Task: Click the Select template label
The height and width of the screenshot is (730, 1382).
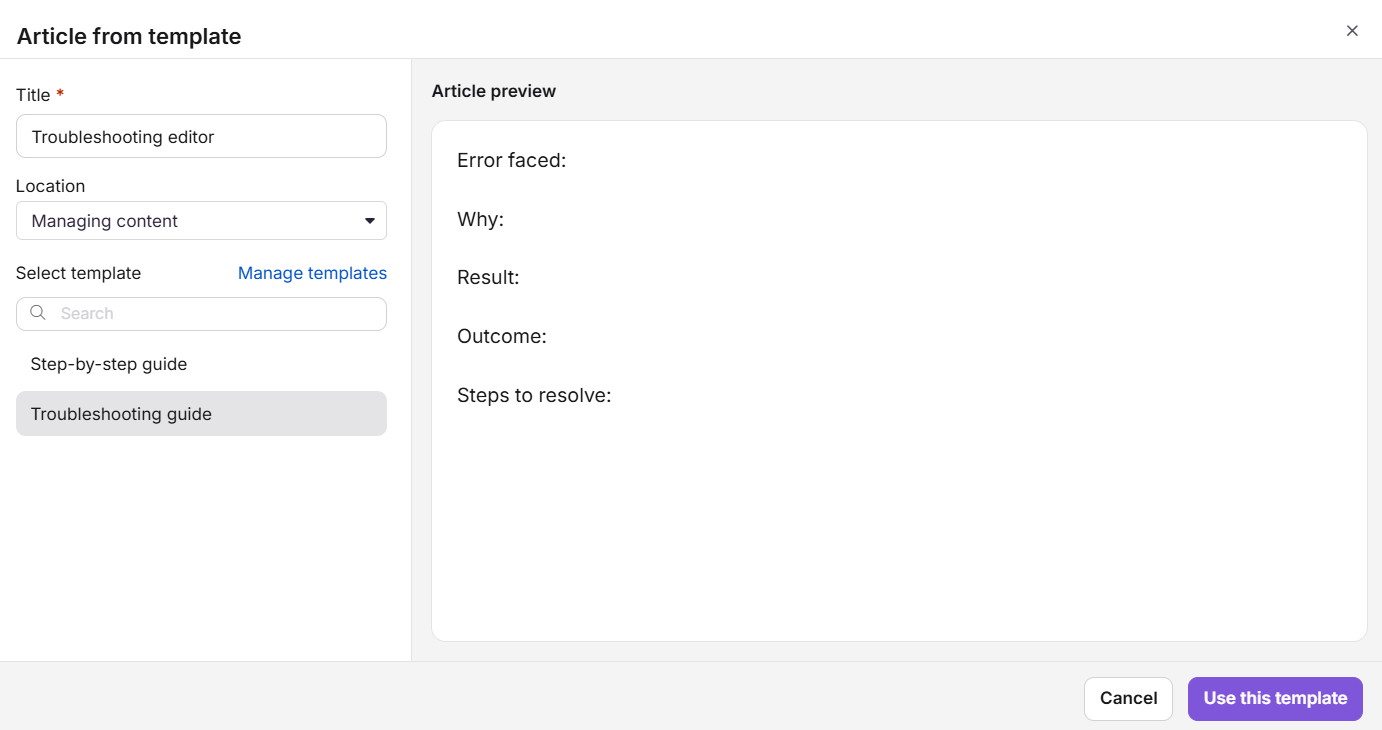Action: click(79, 273)
